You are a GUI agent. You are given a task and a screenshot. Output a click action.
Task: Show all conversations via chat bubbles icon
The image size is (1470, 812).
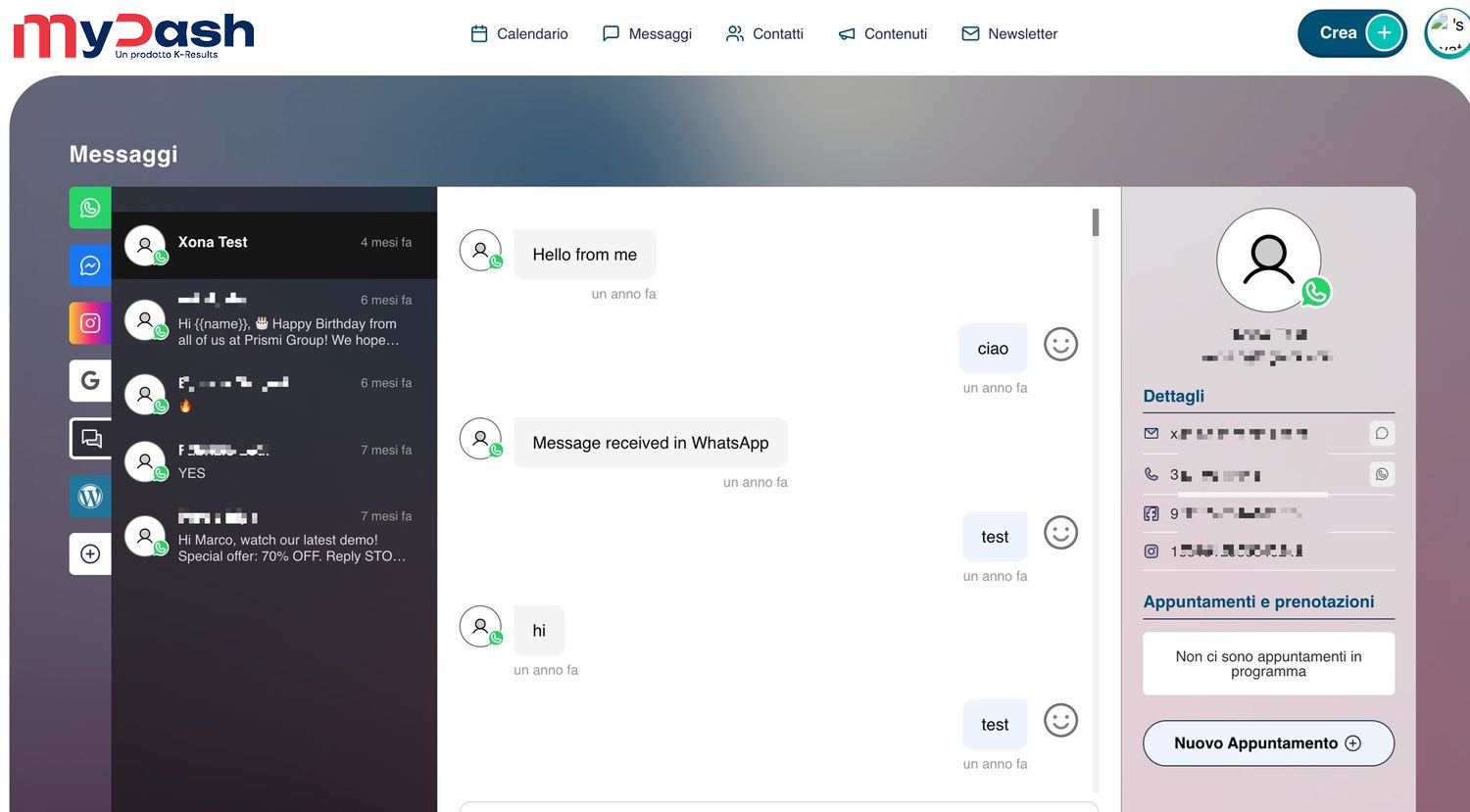[x=90, y=439]
